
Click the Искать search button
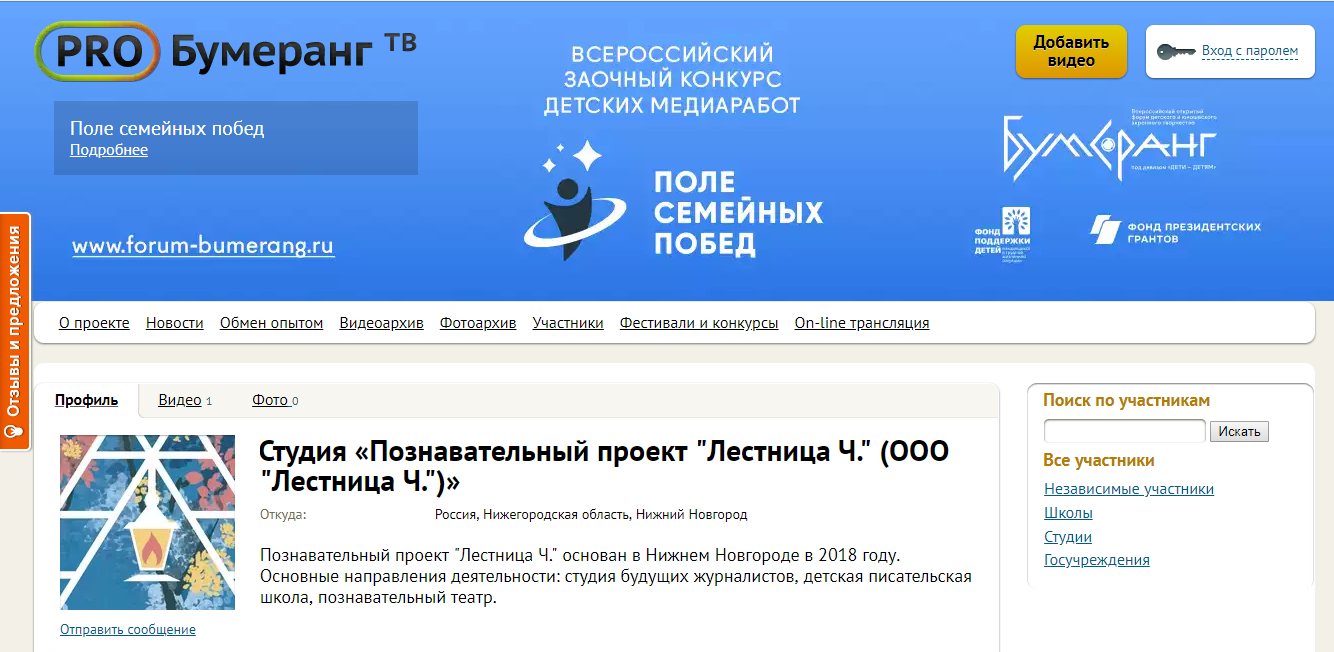(1239, 431)
